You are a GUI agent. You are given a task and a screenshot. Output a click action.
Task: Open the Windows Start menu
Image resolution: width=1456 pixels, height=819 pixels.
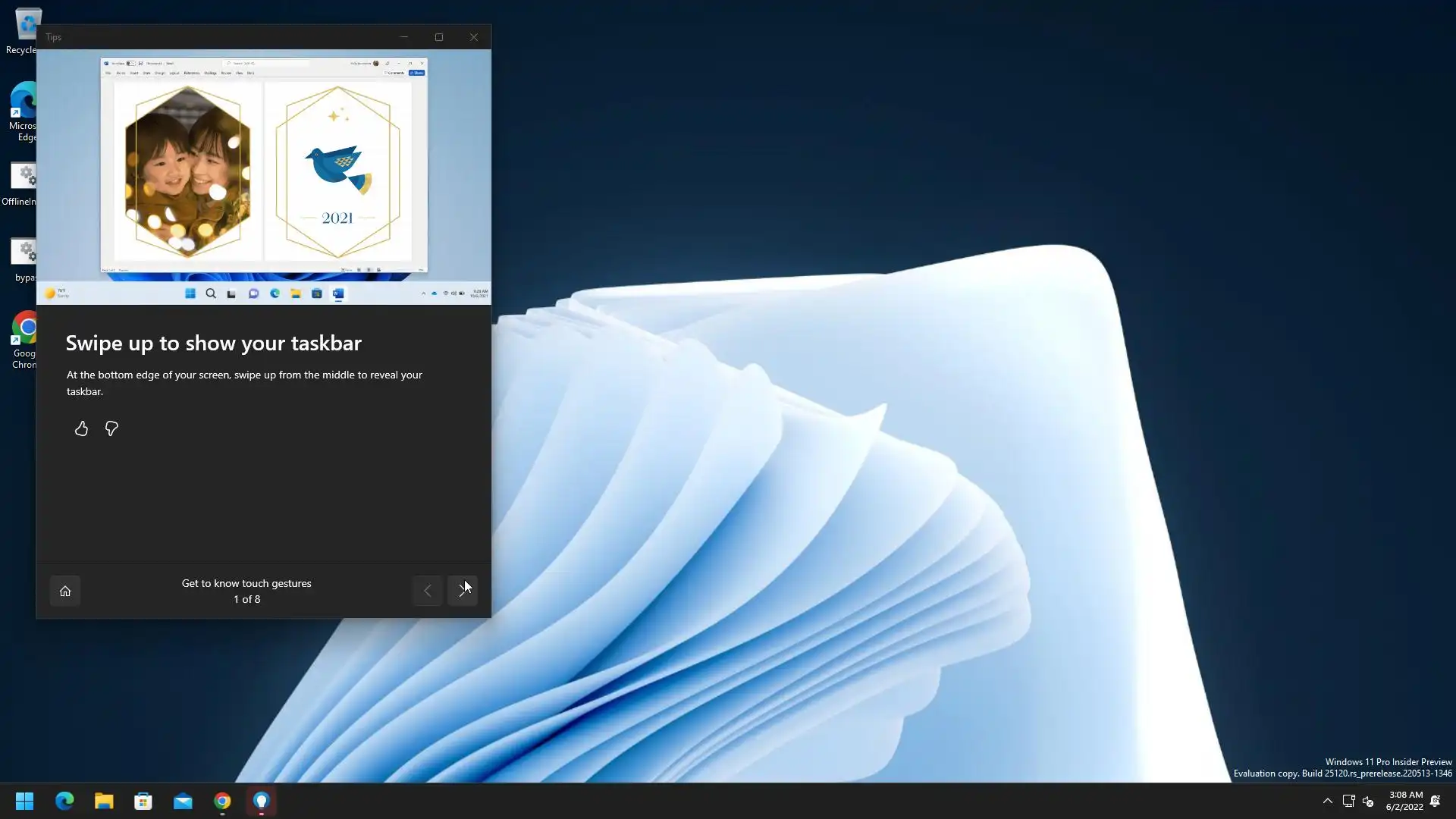click(24, 801)
